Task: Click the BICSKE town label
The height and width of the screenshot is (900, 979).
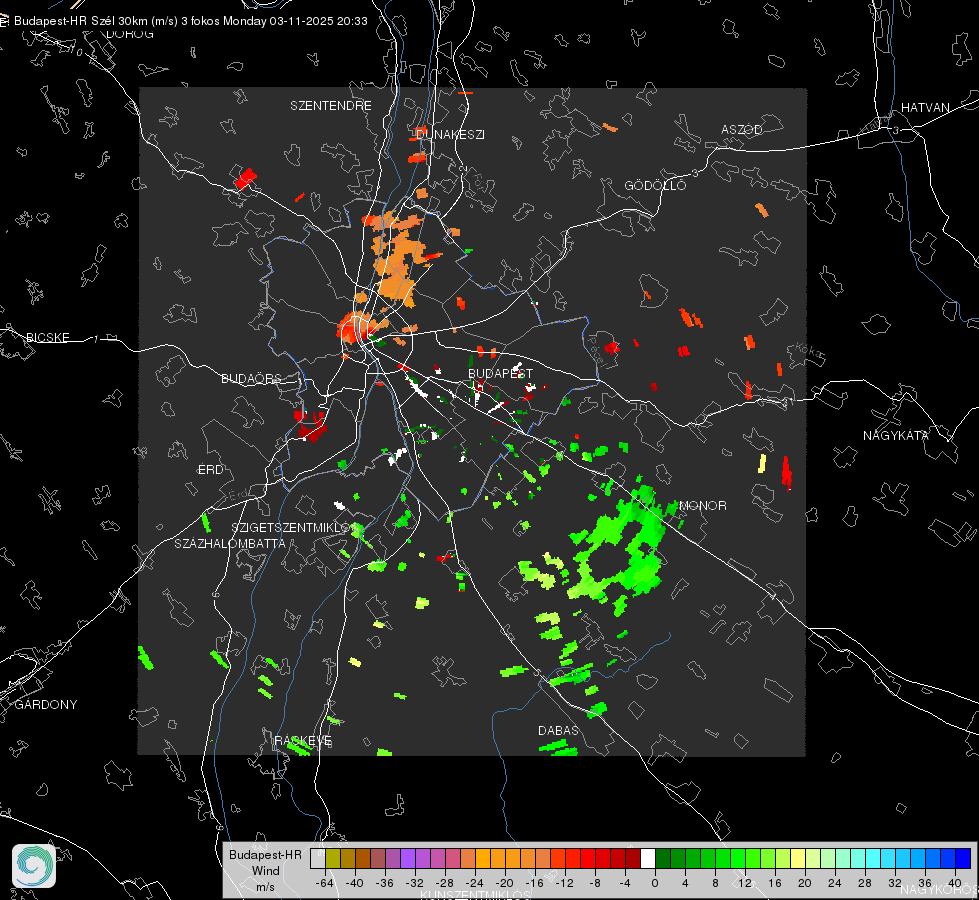Action: tap(48, 337)
